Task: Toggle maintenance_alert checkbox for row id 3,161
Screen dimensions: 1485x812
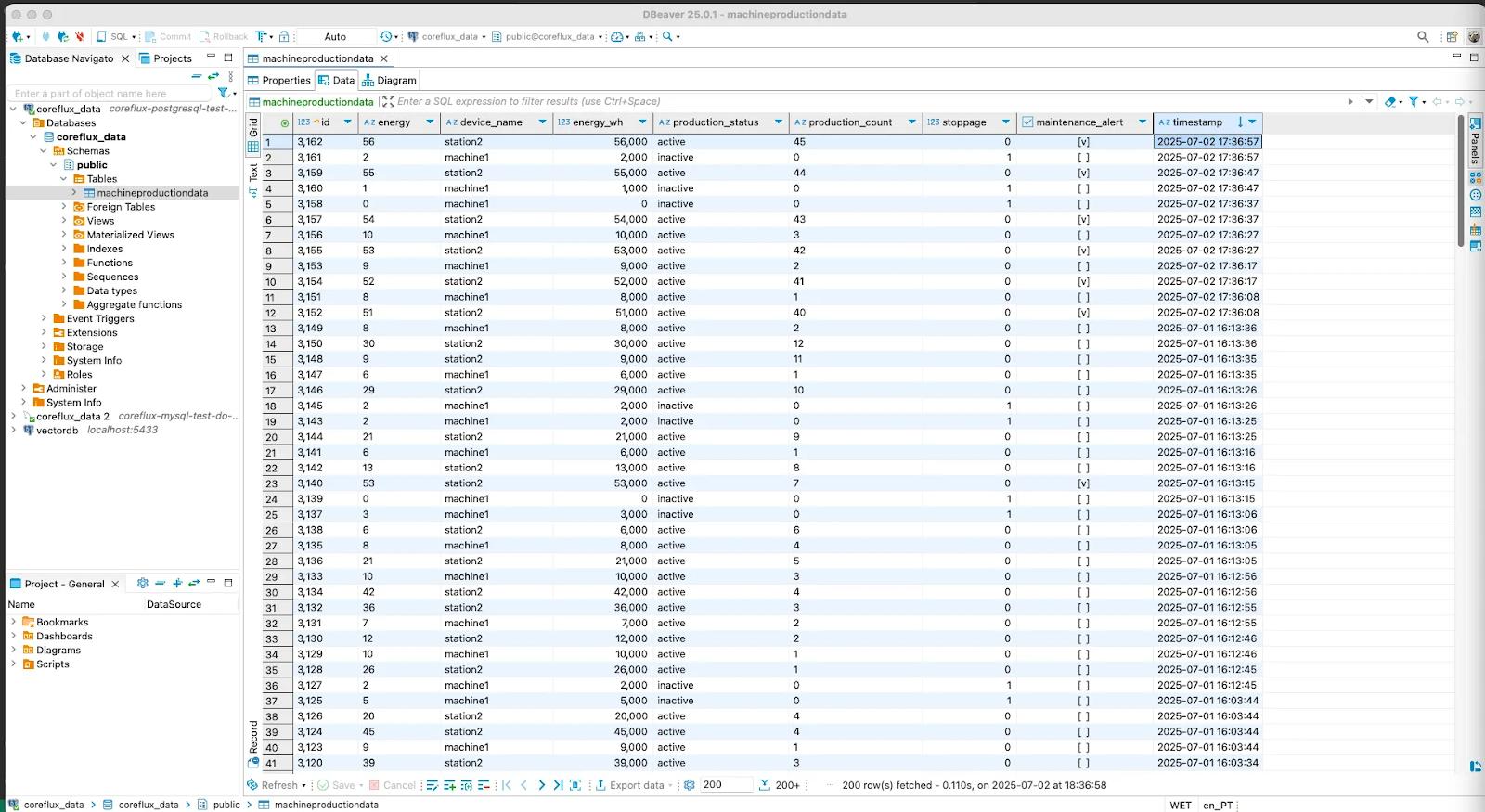Action: (1083, 158)
